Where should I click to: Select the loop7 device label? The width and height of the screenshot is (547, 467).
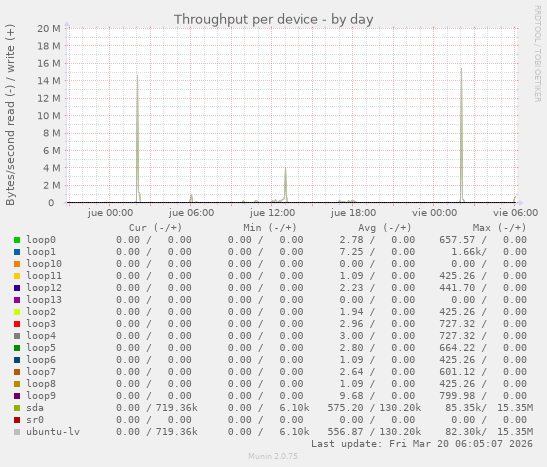tap(41, 372)
